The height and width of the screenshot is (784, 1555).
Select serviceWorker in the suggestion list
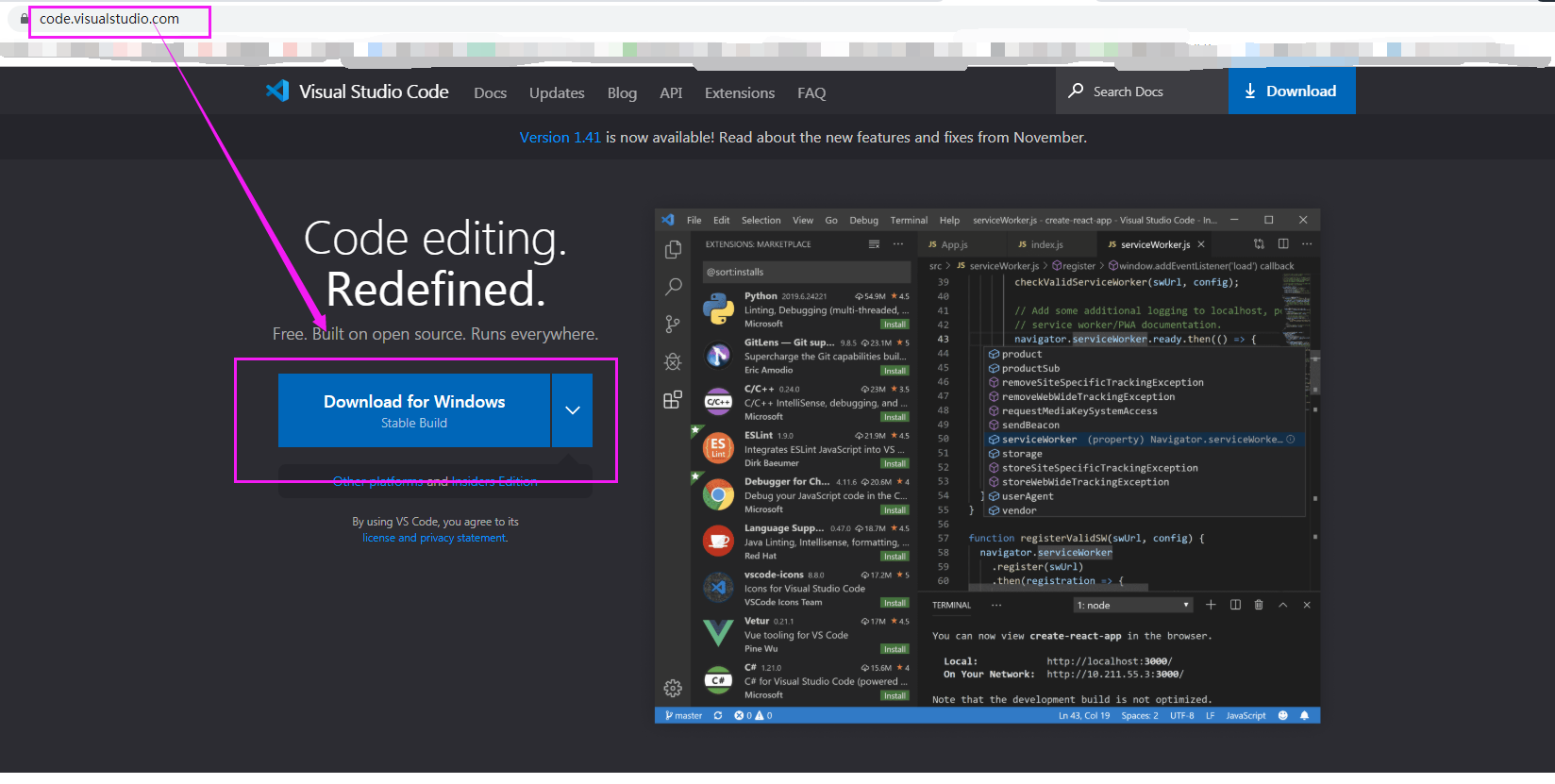[x=1145, y=440]
